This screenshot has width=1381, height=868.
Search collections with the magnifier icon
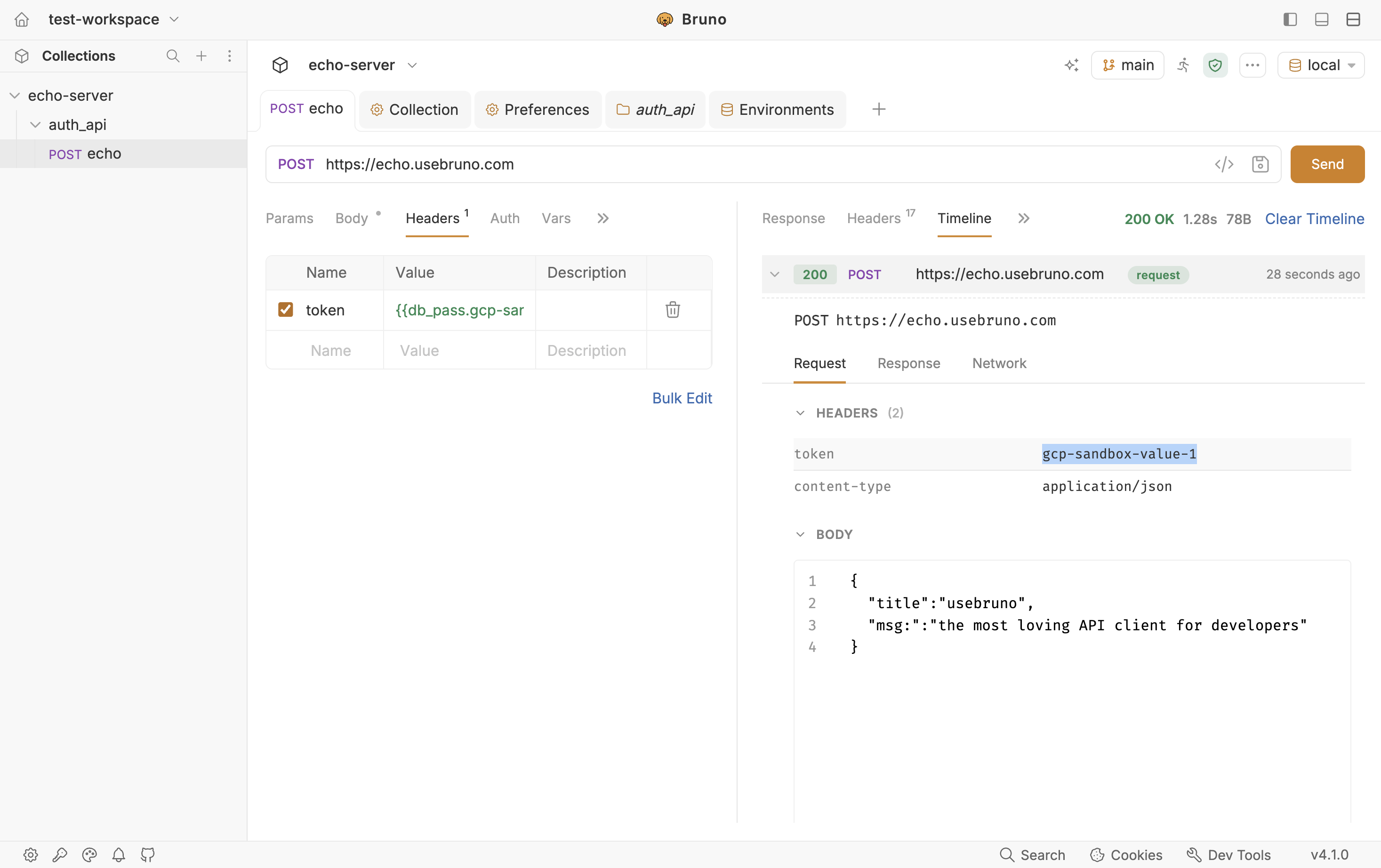[x=173, y=56]
